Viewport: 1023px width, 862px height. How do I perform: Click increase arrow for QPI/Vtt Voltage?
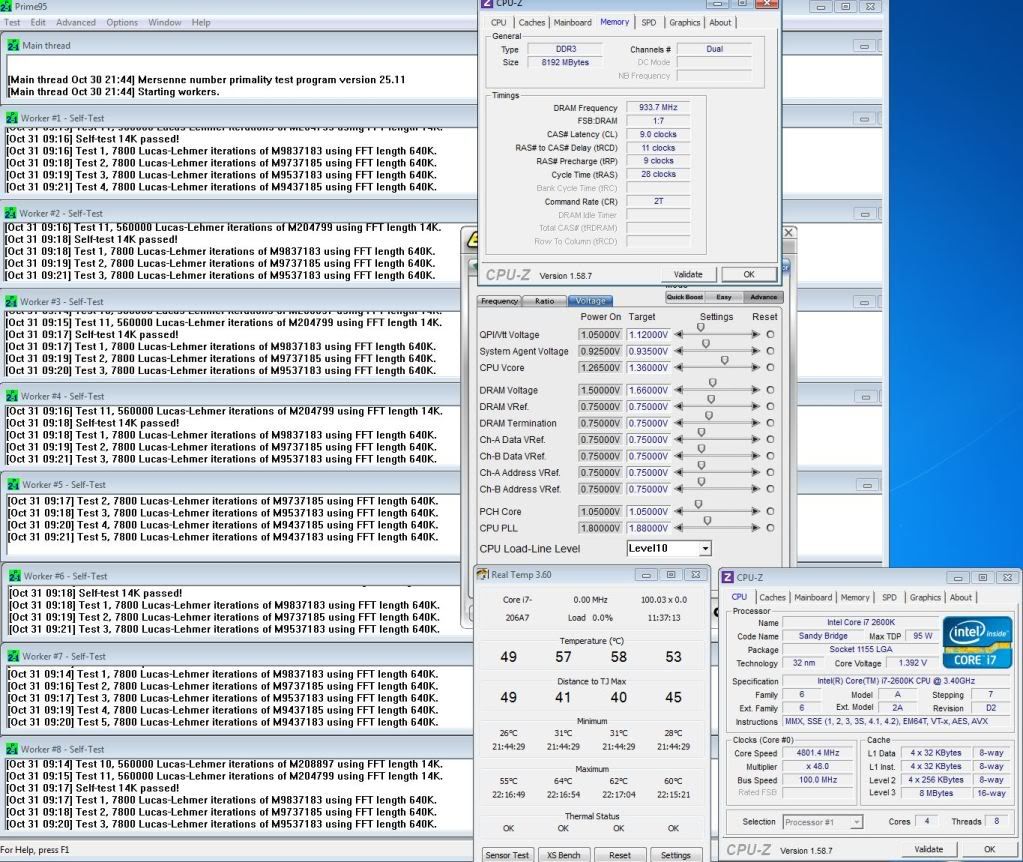point(756,334)
